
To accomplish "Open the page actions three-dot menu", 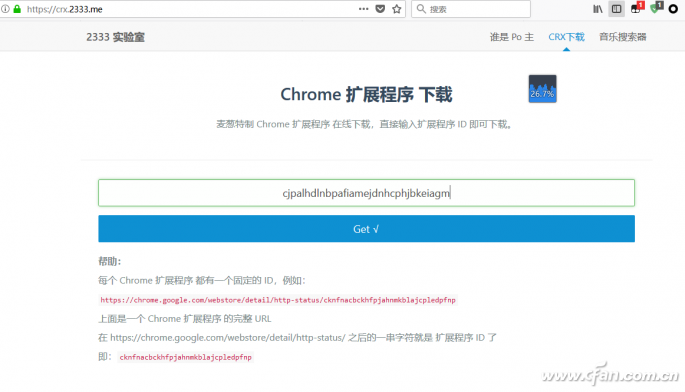I will tap(363, 9).
